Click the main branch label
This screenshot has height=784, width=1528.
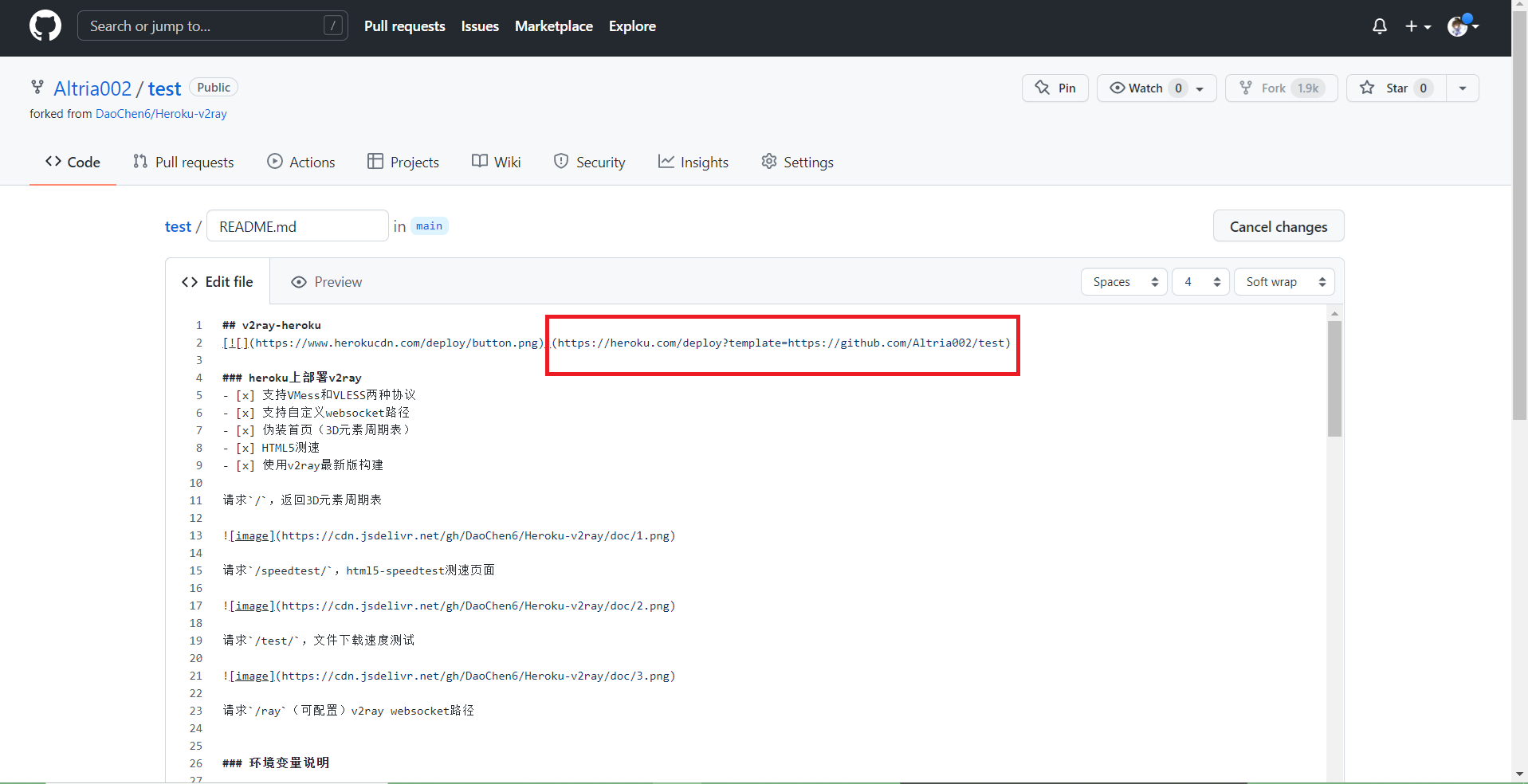429,226
